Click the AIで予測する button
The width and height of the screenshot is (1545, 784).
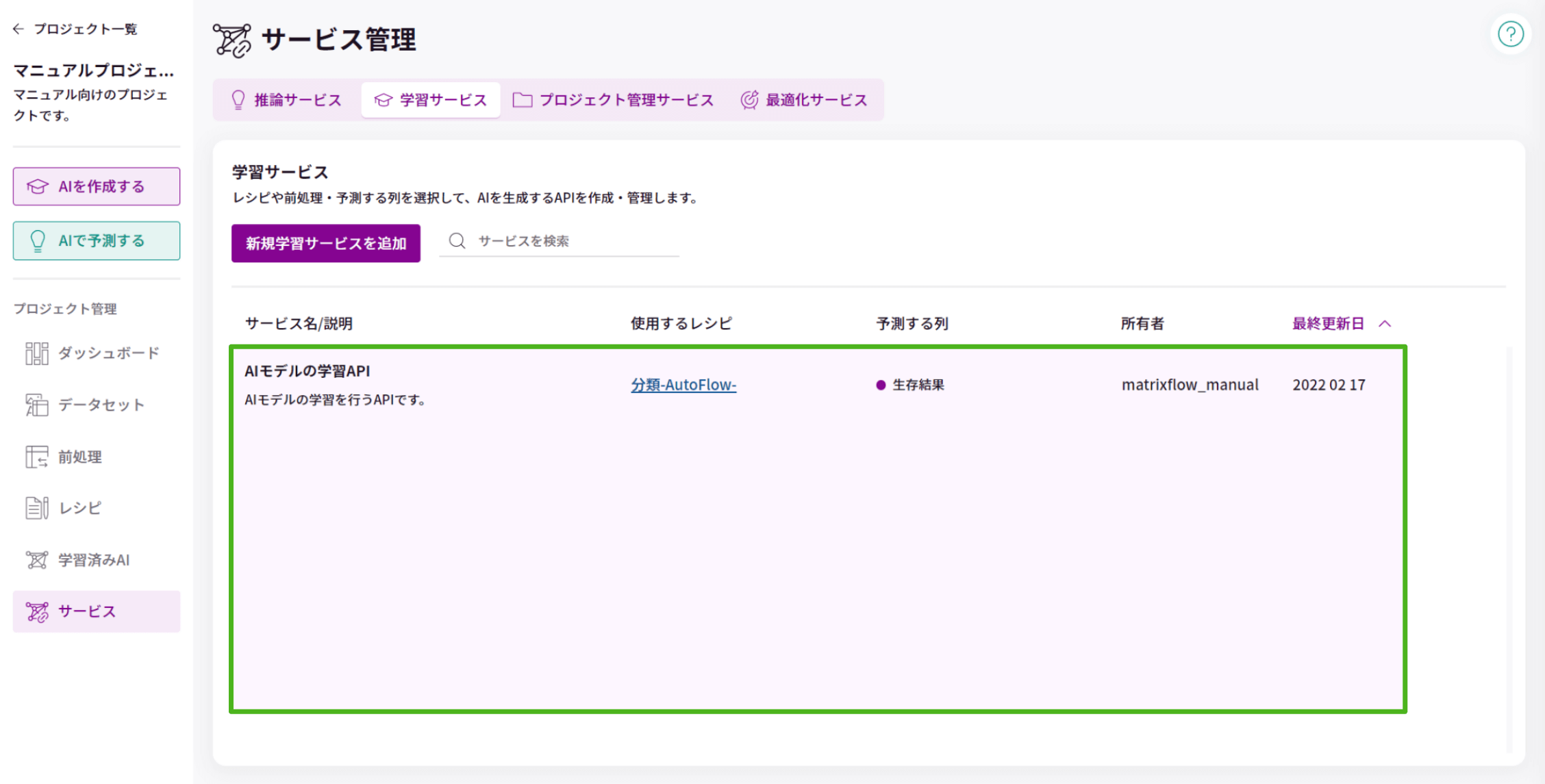[96, 240]
